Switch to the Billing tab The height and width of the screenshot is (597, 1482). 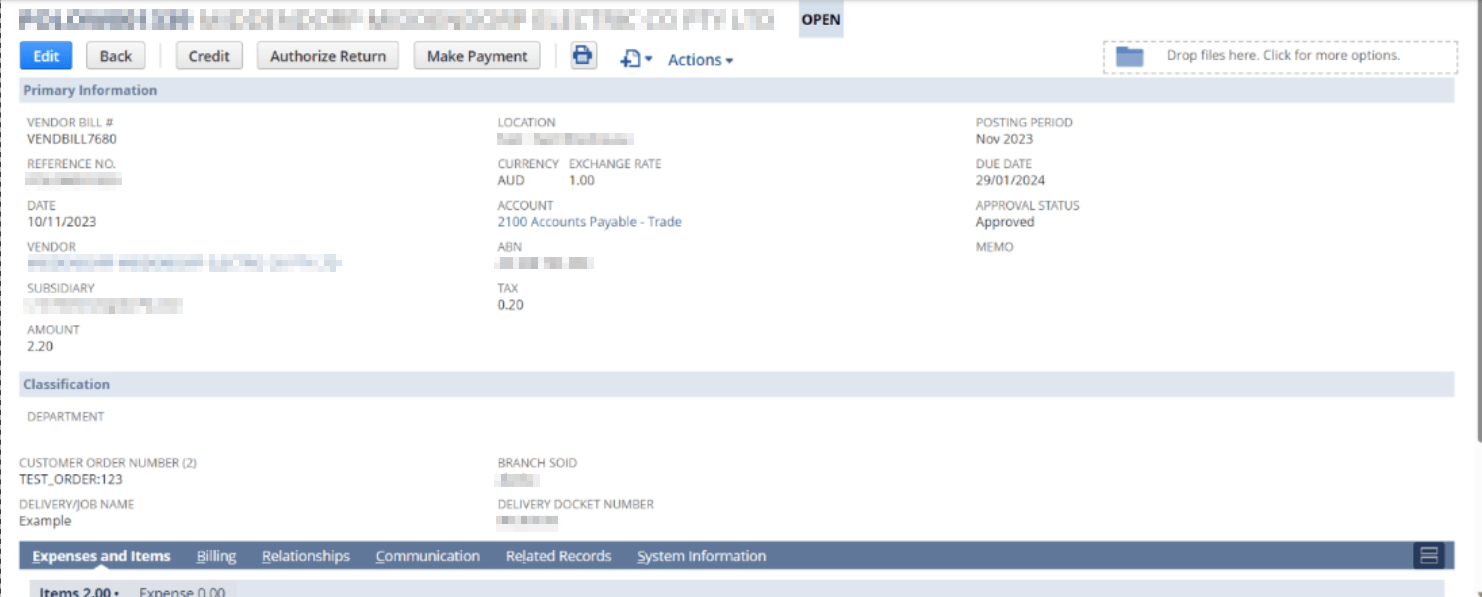pyautogui.click(x=216, y=555)
